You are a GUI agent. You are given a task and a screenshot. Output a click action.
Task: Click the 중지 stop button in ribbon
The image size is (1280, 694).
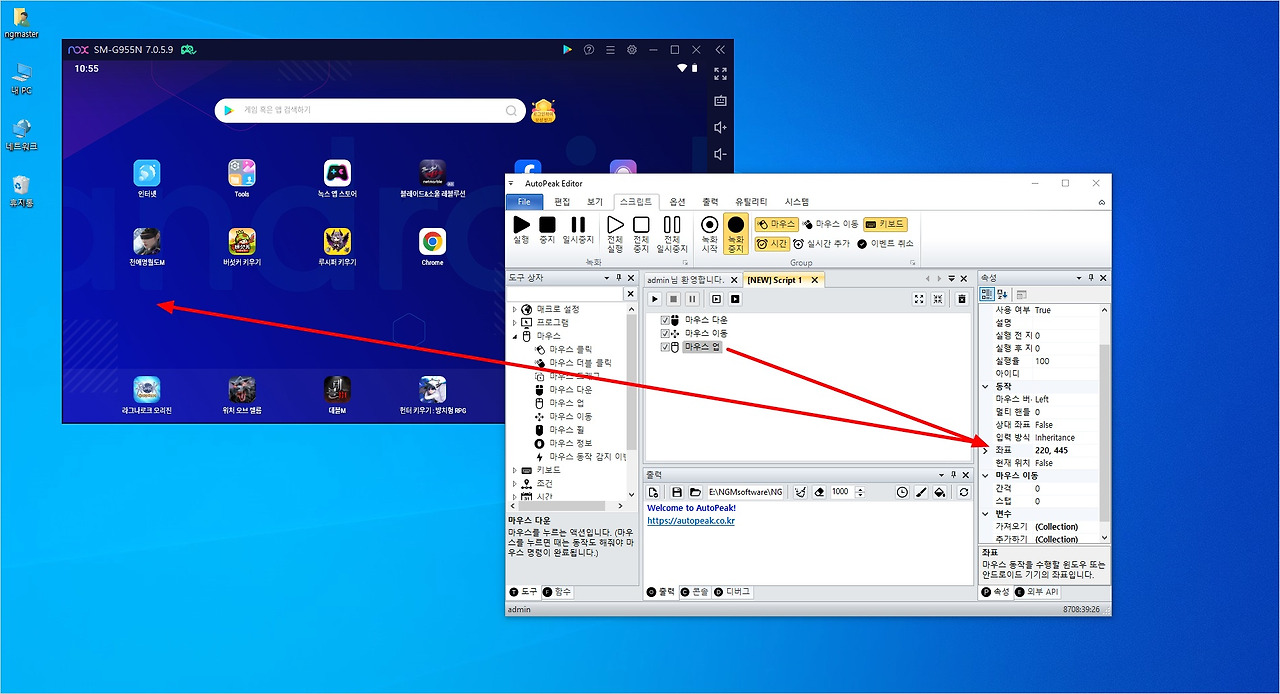pyautogui.click(x=547, y=230)
